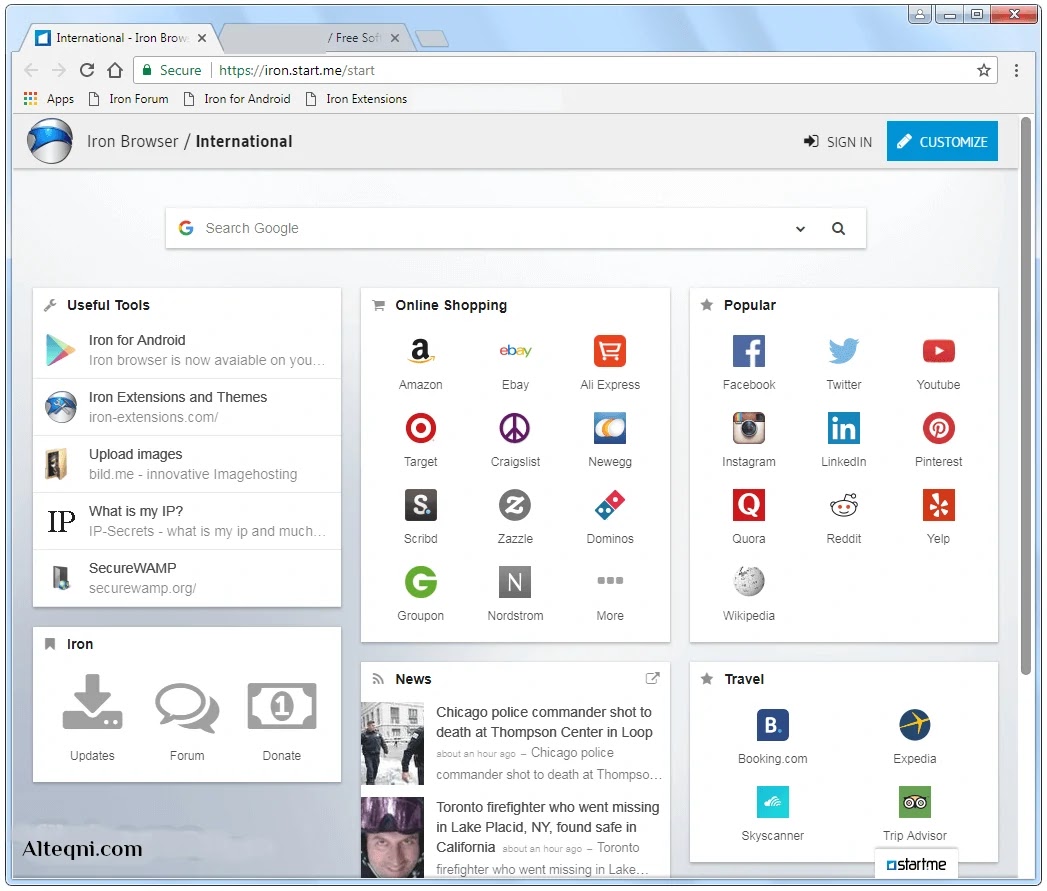
Task: Visit the Craigslist peace-sign icon
Action: coord(515,428)
